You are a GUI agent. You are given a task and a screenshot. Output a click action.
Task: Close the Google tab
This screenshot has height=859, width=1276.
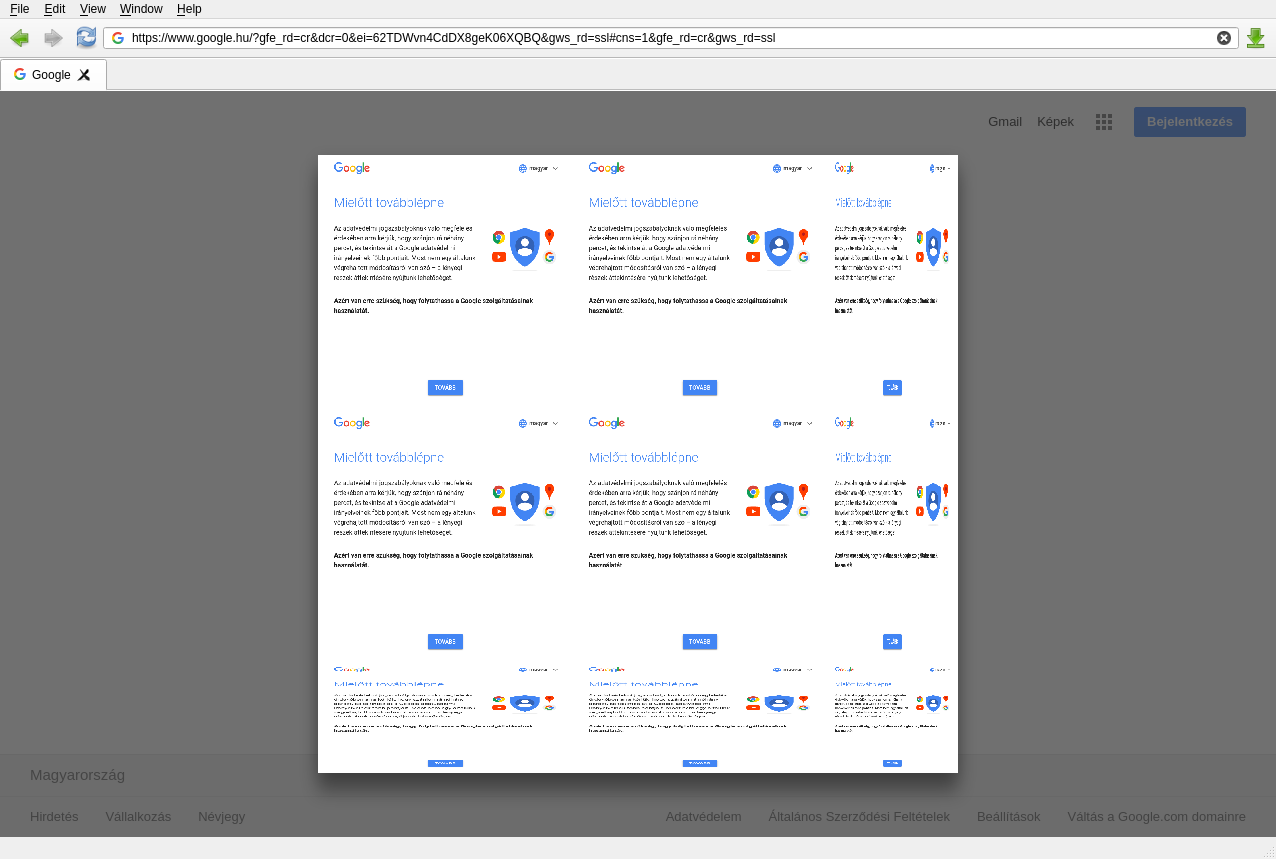coord(84,75)
